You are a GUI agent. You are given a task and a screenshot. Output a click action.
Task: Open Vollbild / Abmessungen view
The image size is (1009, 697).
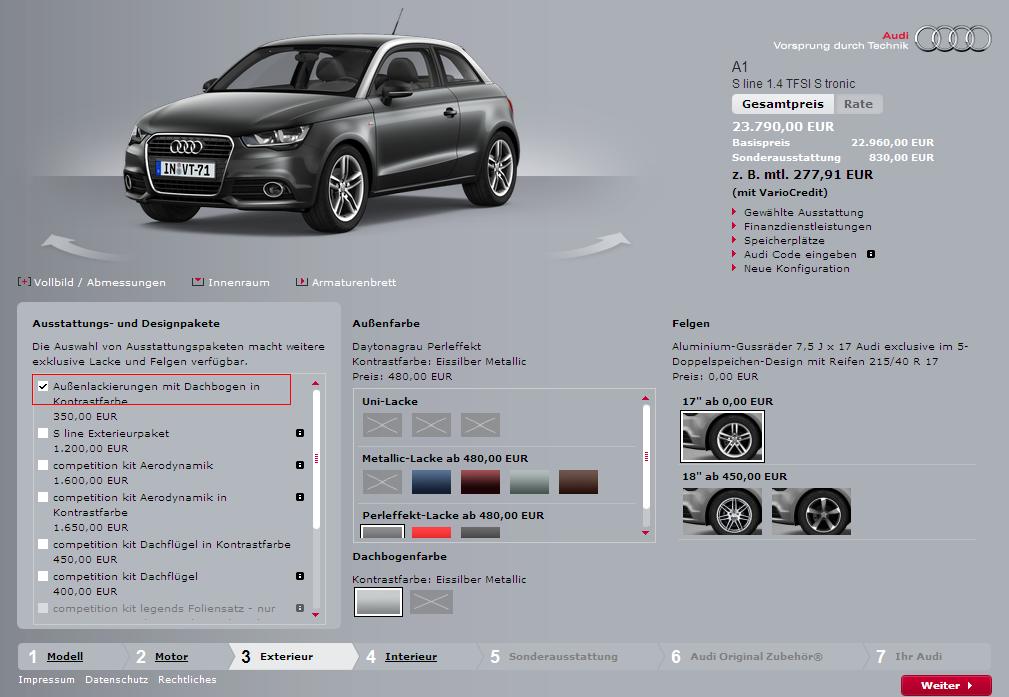(x=100, y=283)
